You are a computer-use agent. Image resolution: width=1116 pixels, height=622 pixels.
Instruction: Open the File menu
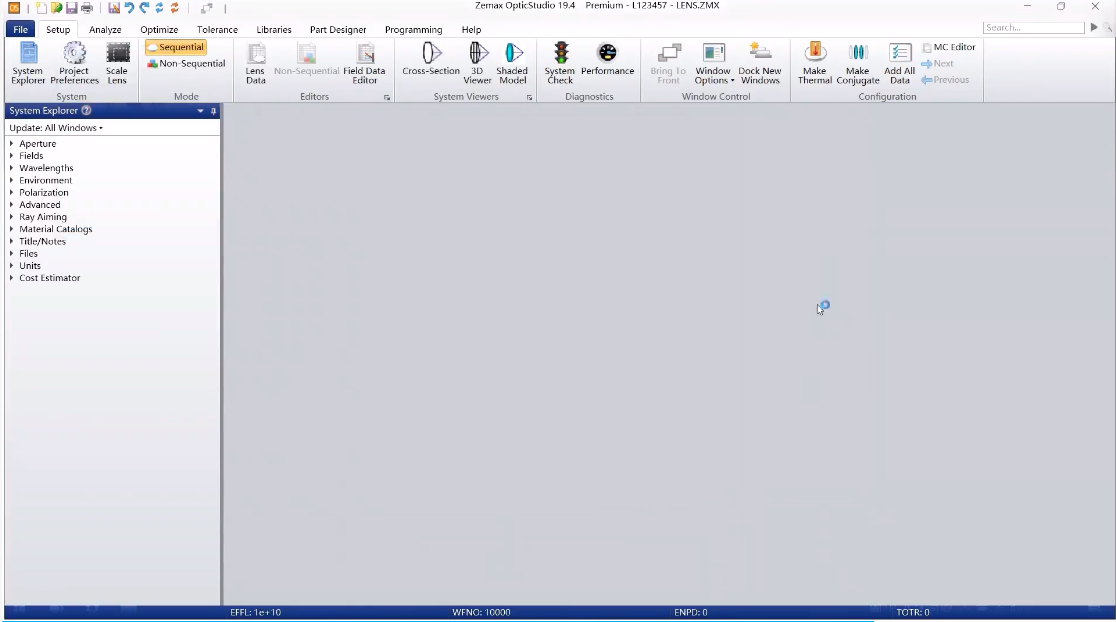(x=21, y=29)
